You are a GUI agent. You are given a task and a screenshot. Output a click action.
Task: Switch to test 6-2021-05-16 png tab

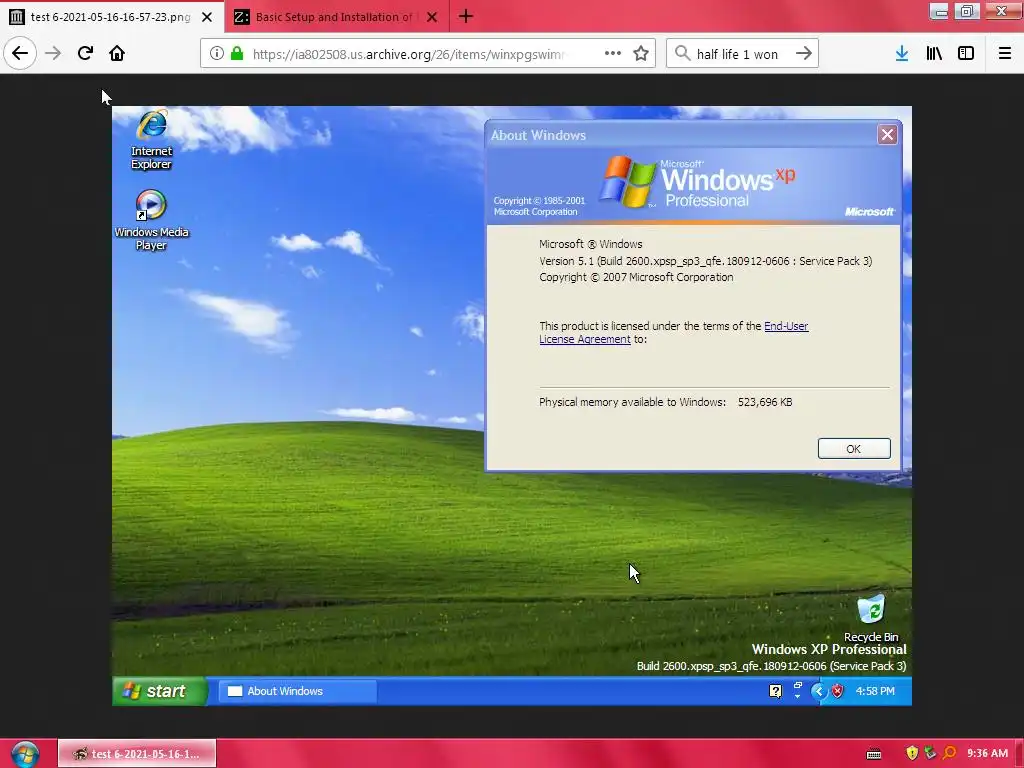click(x=110, y=17)
